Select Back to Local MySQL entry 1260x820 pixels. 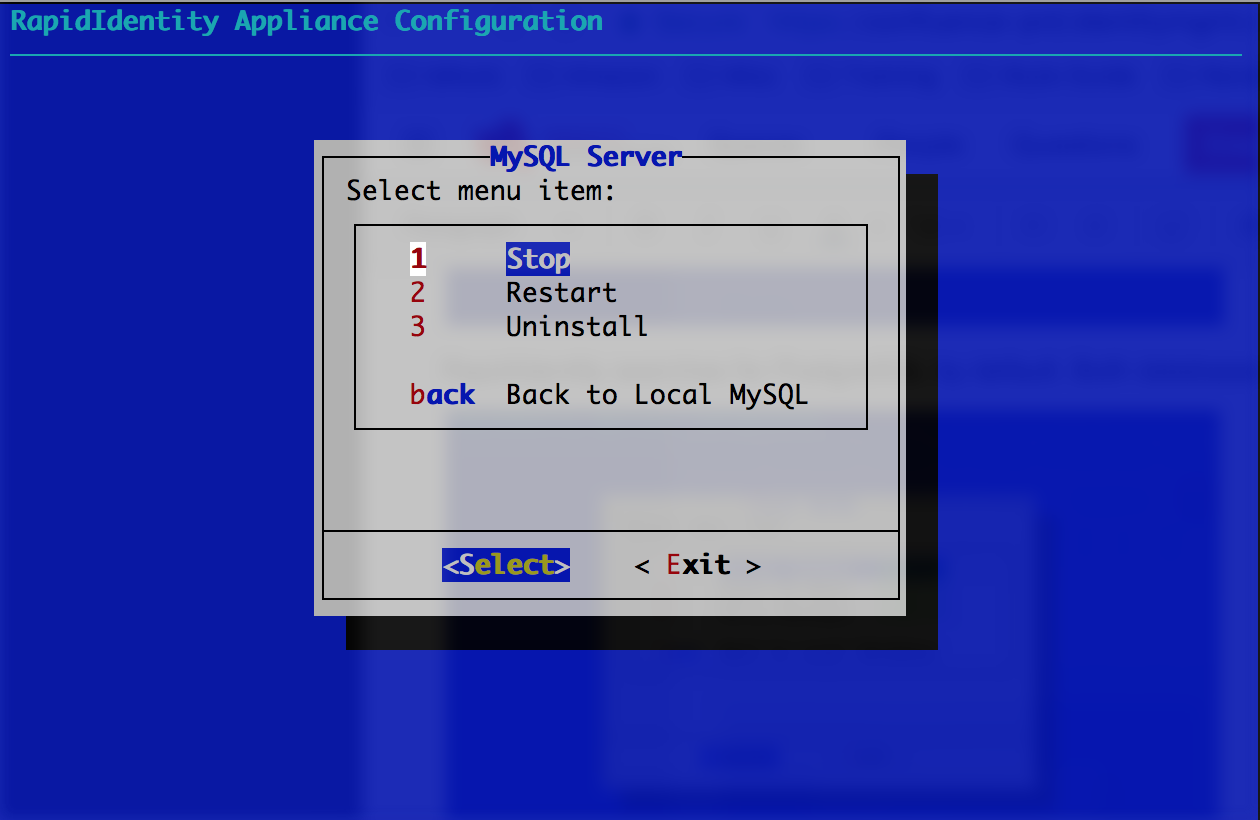657,395
